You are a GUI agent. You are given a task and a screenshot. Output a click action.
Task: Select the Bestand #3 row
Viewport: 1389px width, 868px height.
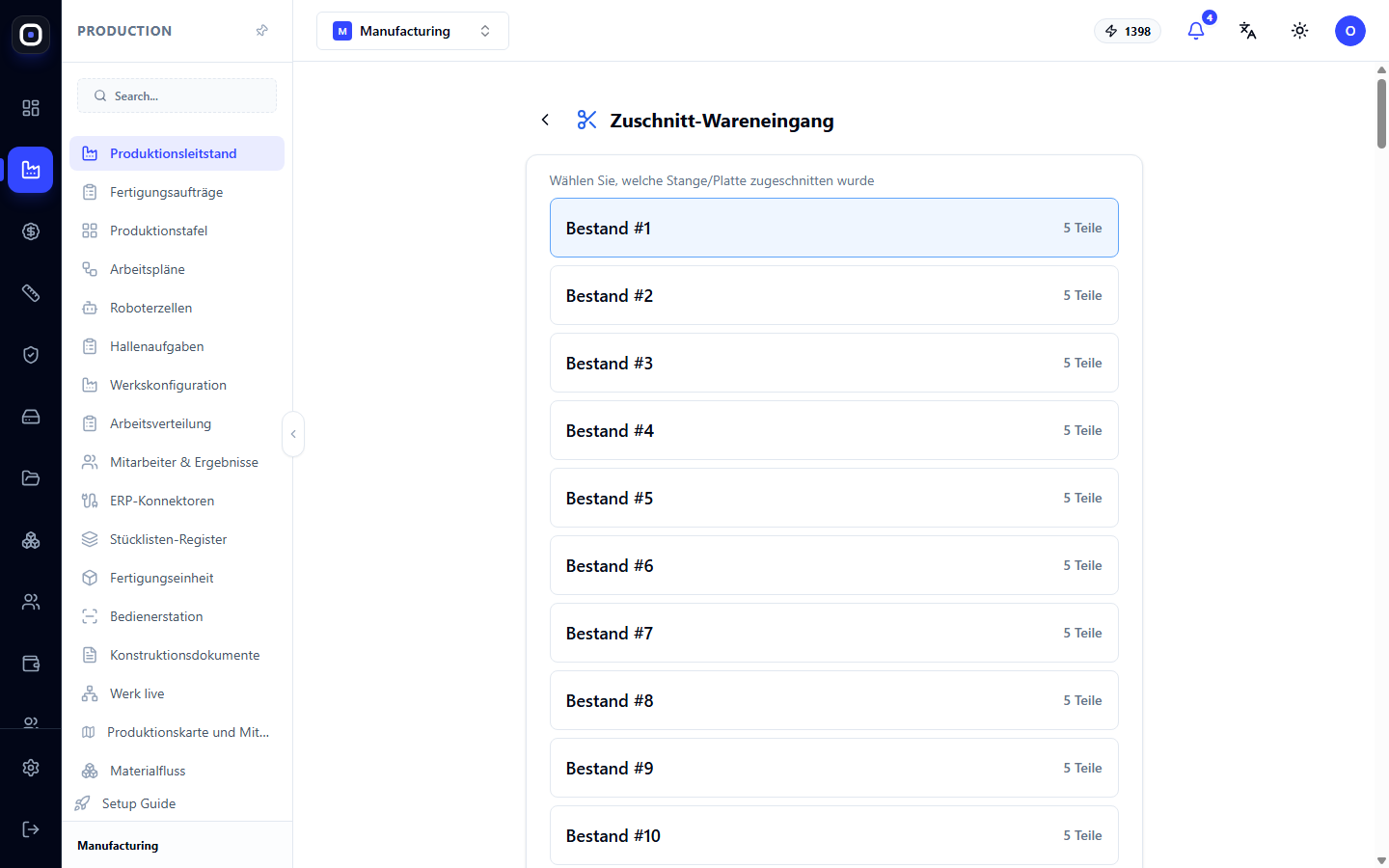[x=834, y=363]
